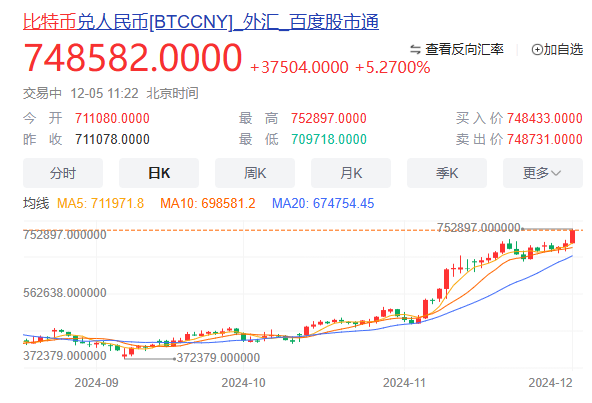Image resolution: width=592 pixels, height=403 pixels.
Task: Click the high-point annotation 752897.000000 near candle
Action: [479, 228]
